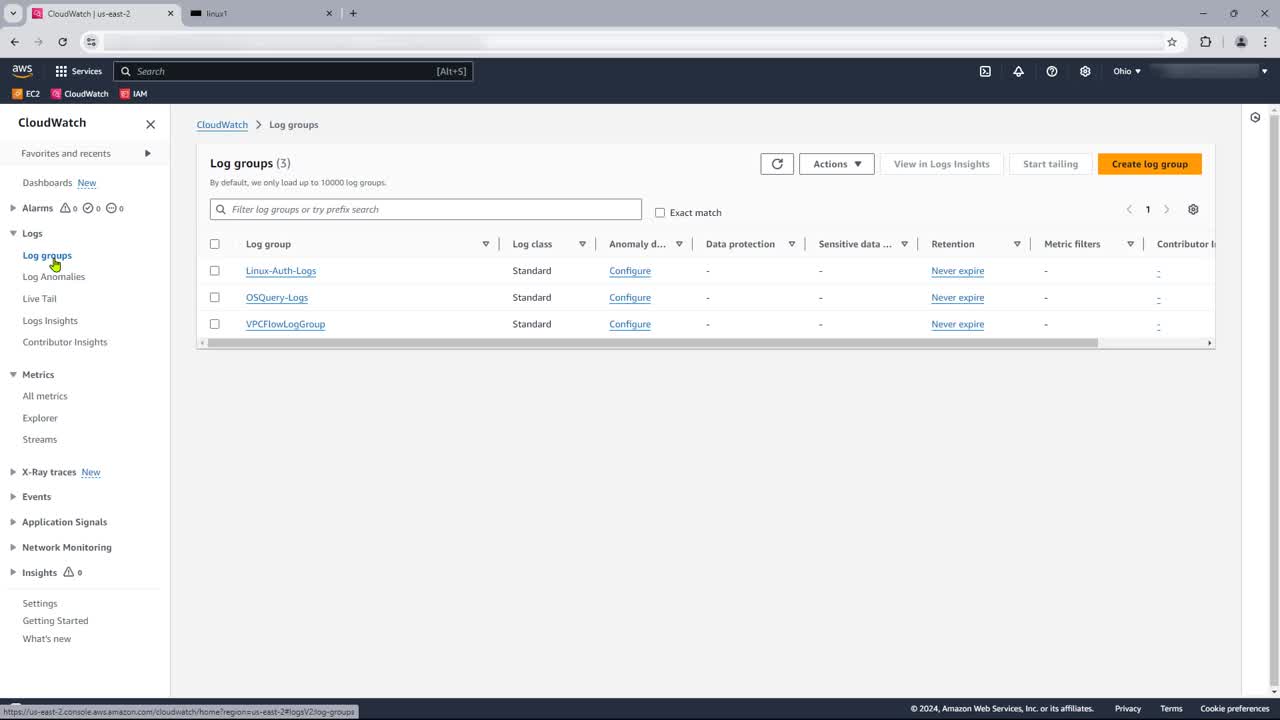Open Logs Insights in sidebar
The image size is (1280, 720).
click(50, 321)
